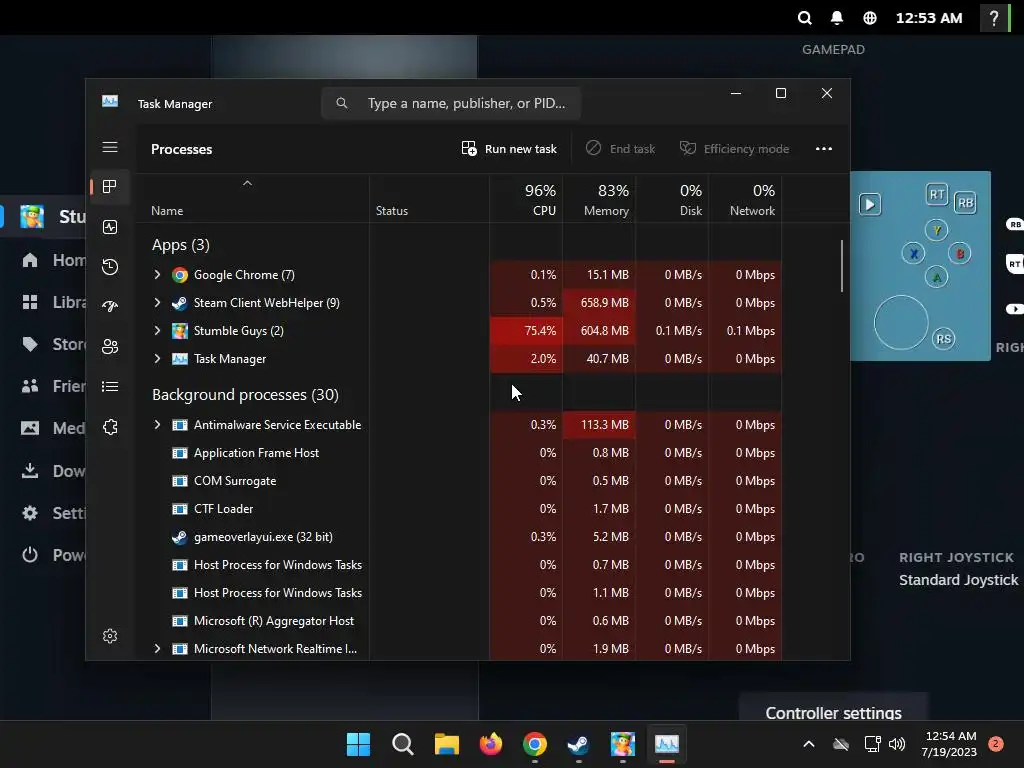Launch Firefox from the taskbar
The height and width of the screenshot is (768, 1024).
[491, 744]
